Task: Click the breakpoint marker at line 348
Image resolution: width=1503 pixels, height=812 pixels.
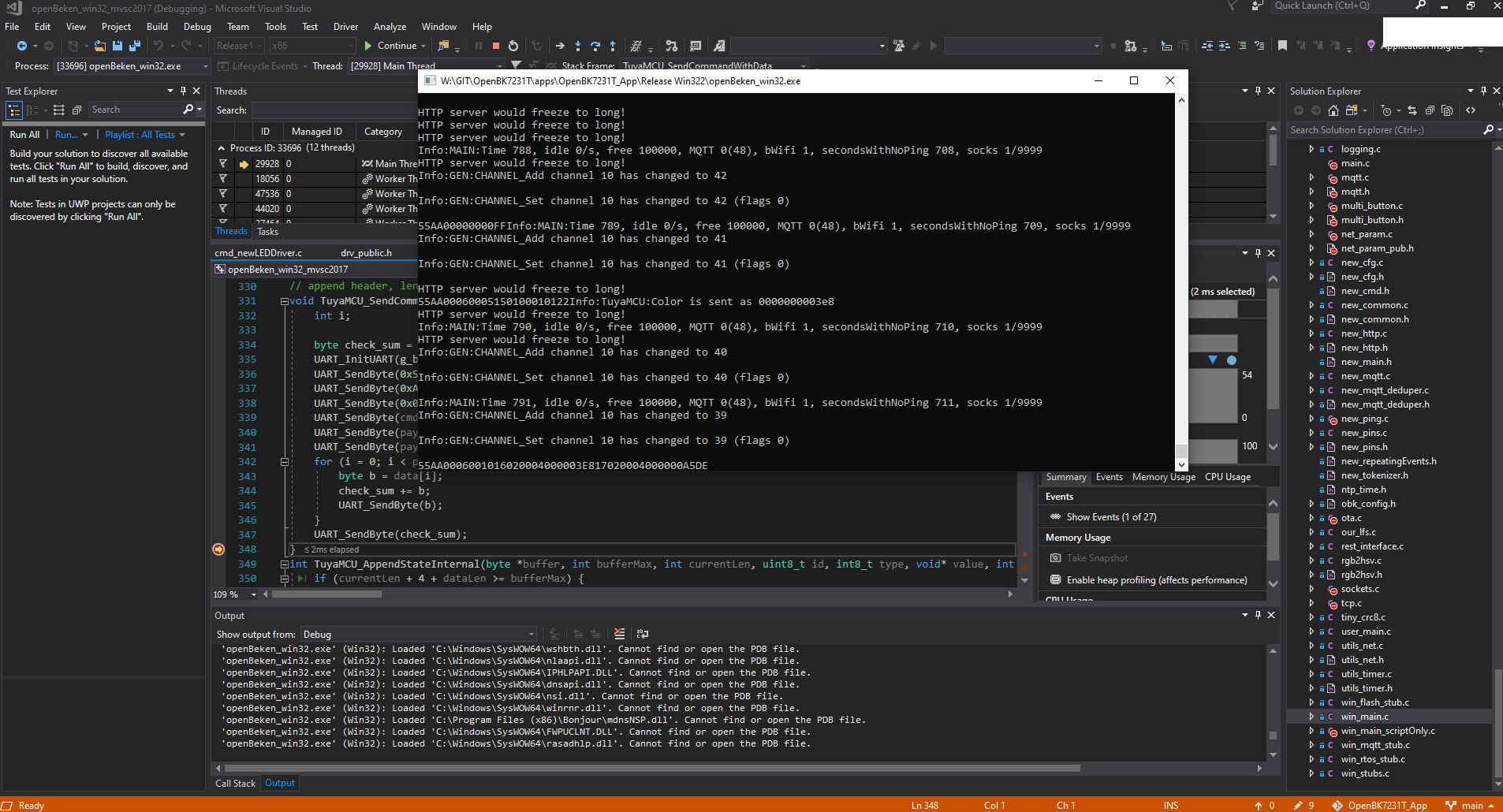Action: pos(219,549)
